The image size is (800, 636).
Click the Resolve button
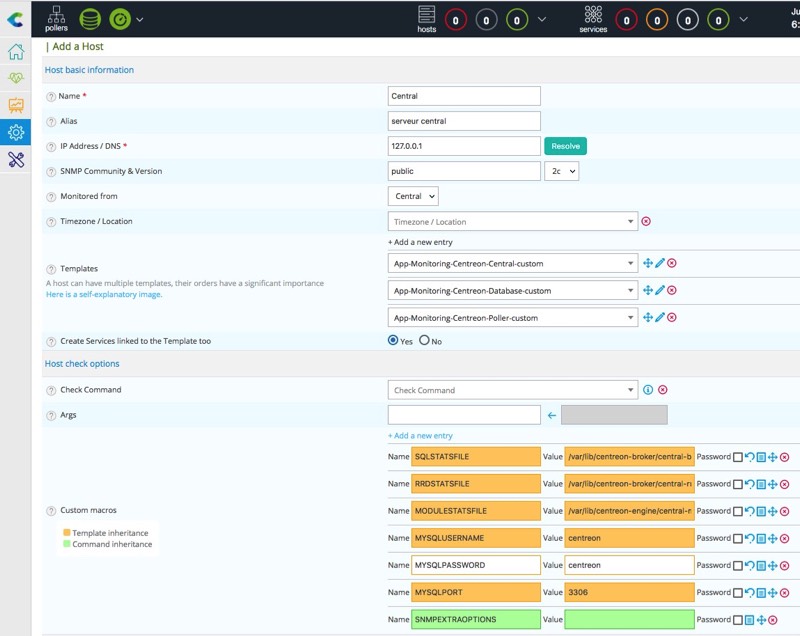coord(565,146)
